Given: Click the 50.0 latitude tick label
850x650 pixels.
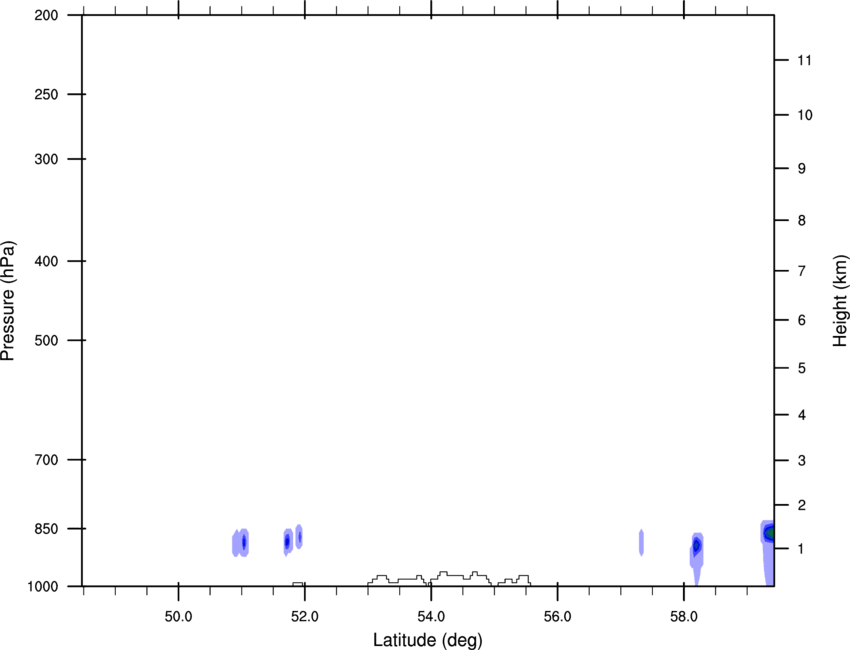Looking at the screenshot, I should [178, 617].
